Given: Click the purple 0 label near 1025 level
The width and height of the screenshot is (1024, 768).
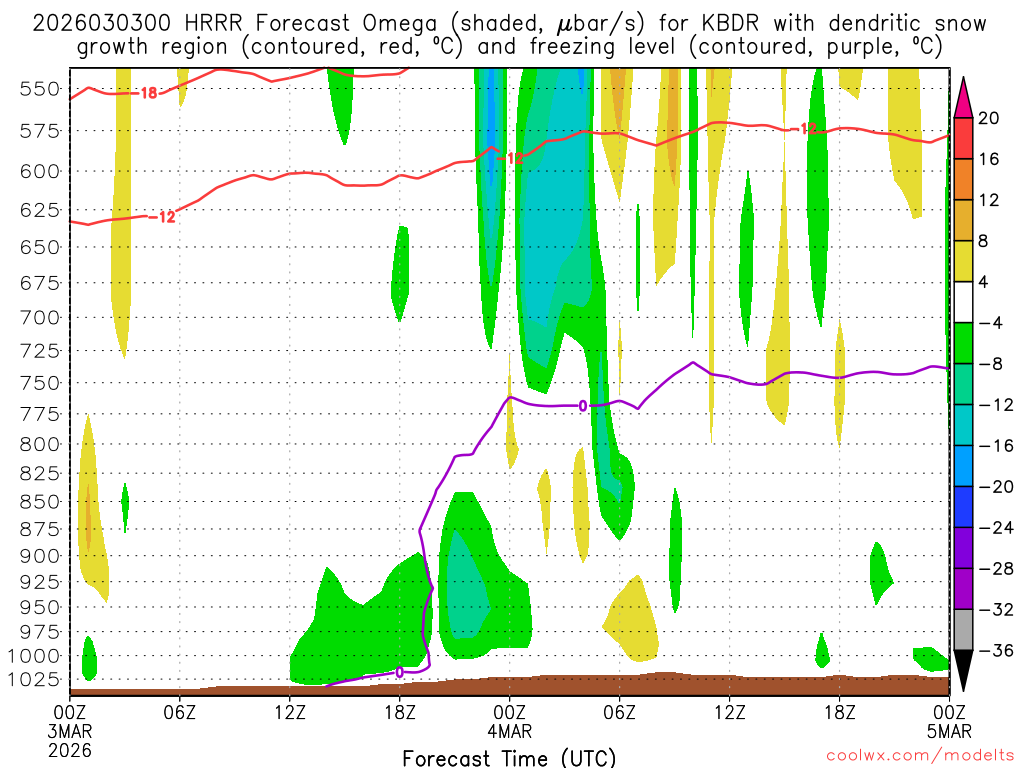Looking at the screenshot, I should (x=400, y=672).
